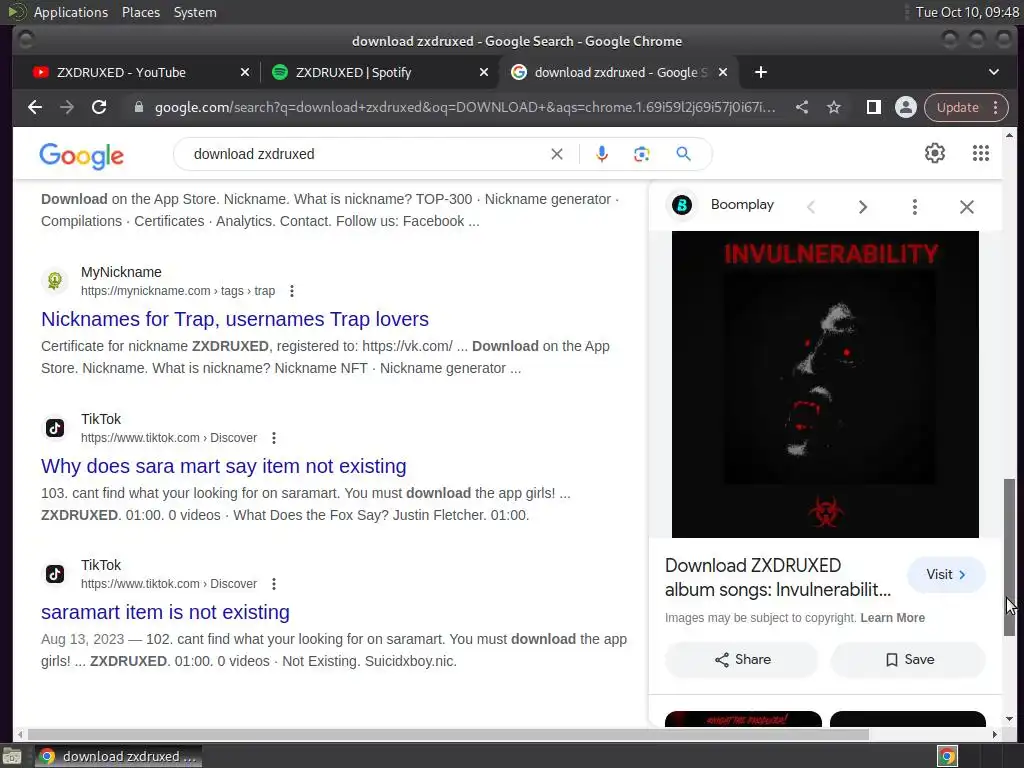
Task: Open Learn More copyright link
Action: (892, 618)
